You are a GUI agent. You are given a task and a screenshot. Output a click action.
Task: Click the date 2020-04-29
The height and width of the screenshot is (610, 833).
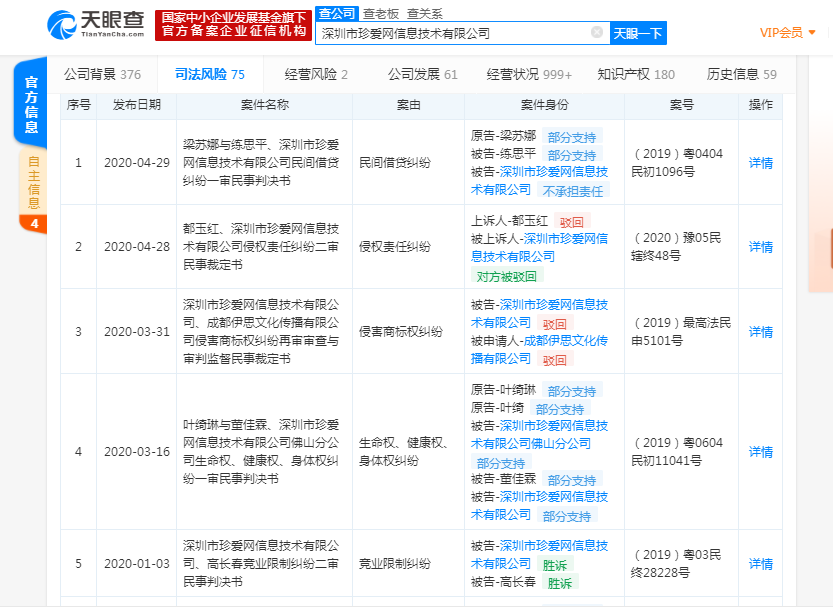point(137,163)
